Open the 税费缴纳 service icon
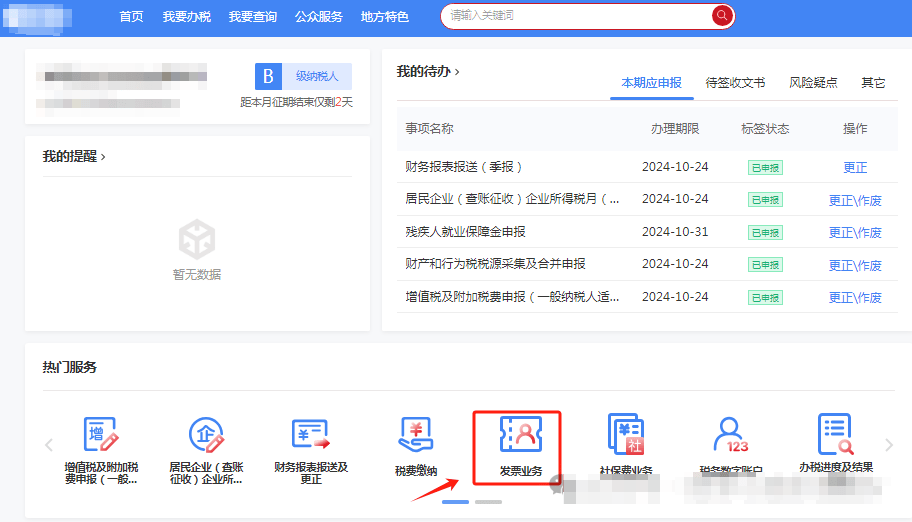The image size is (912, 522). click(415, 436)
